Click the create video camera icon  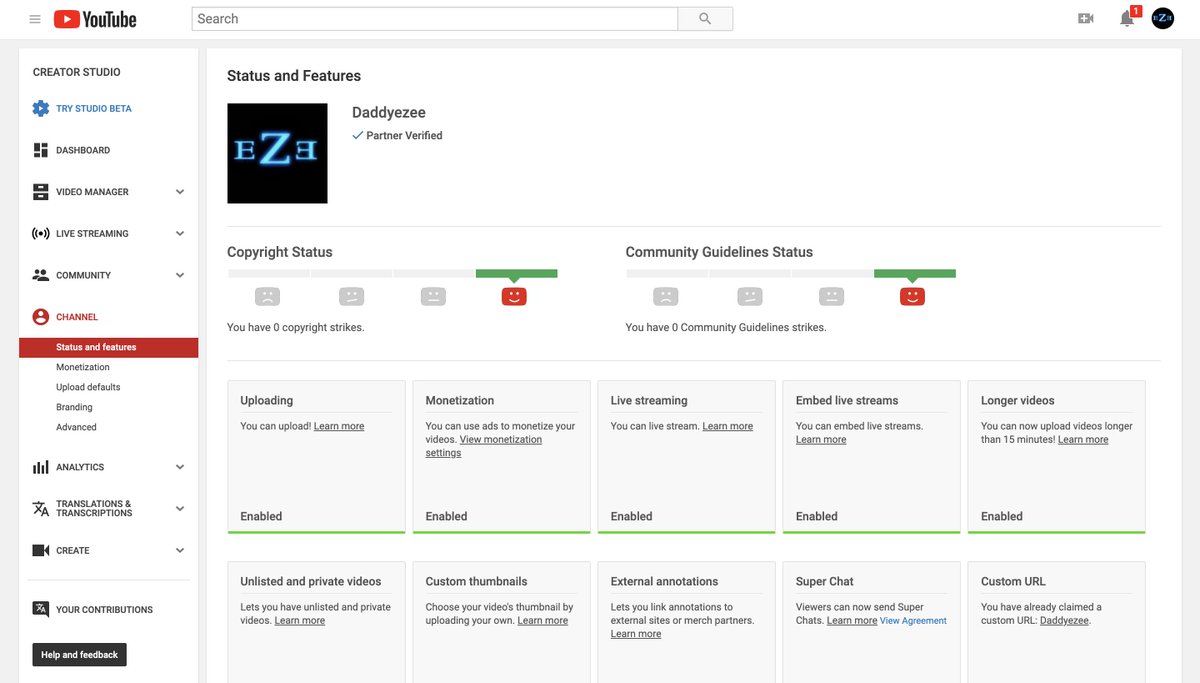[x=1086, y=19]
